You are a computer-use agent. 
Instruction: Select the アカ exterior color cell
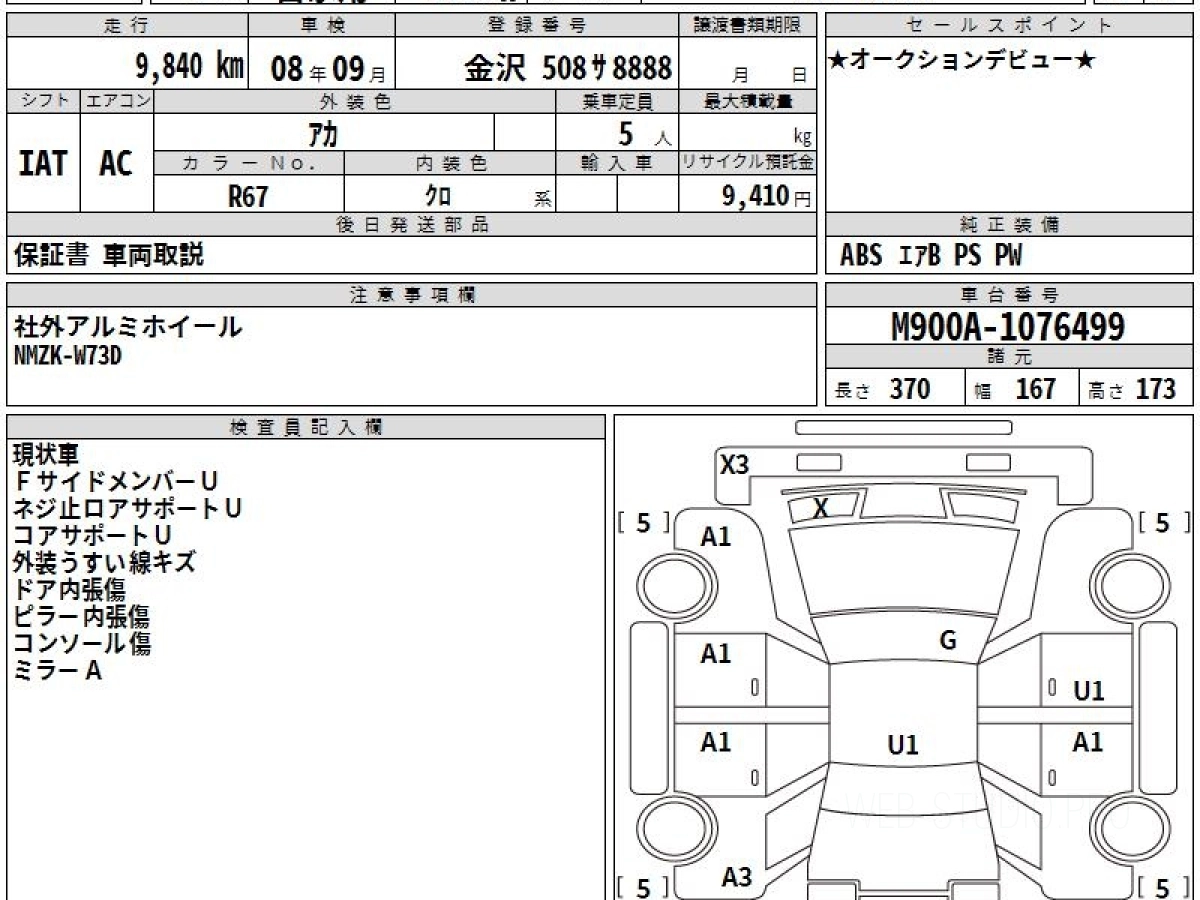click(322, 132)
